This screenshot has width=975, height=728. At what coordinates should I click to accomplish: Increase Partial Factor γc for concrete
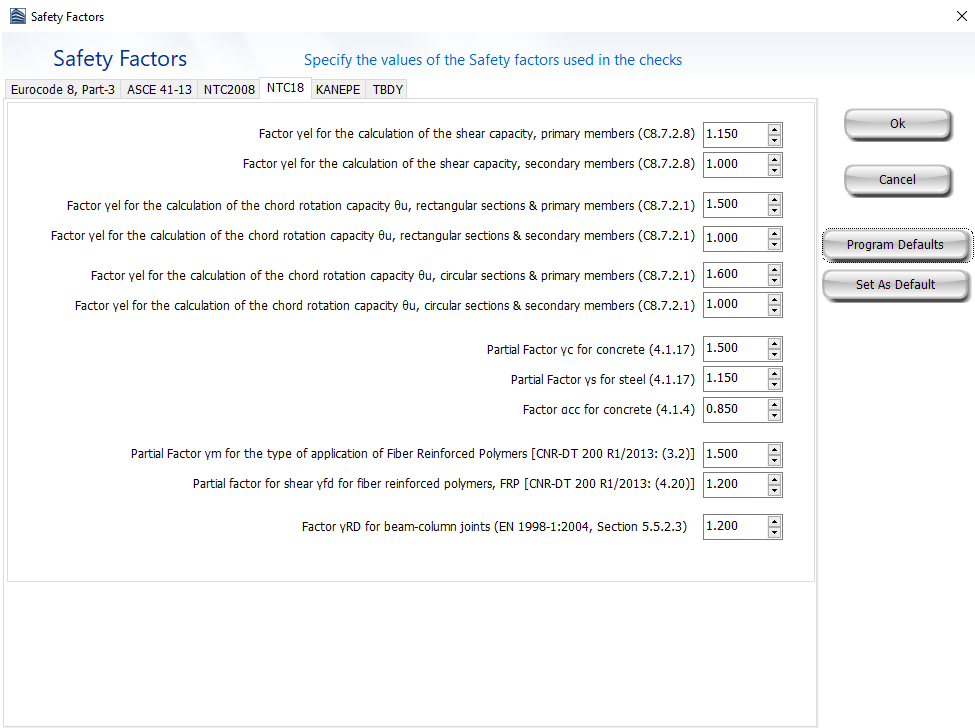(774, 343)
